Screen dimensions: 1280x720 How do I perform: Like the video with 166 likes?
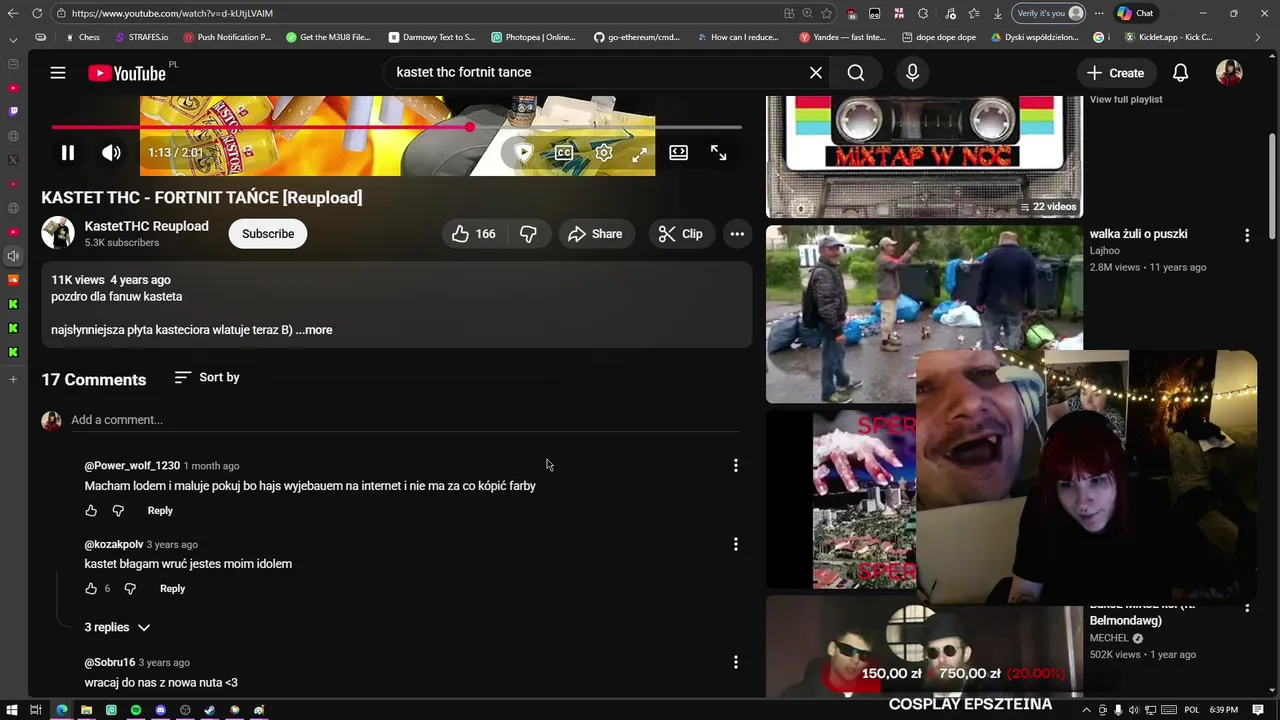tap(474, 234)
